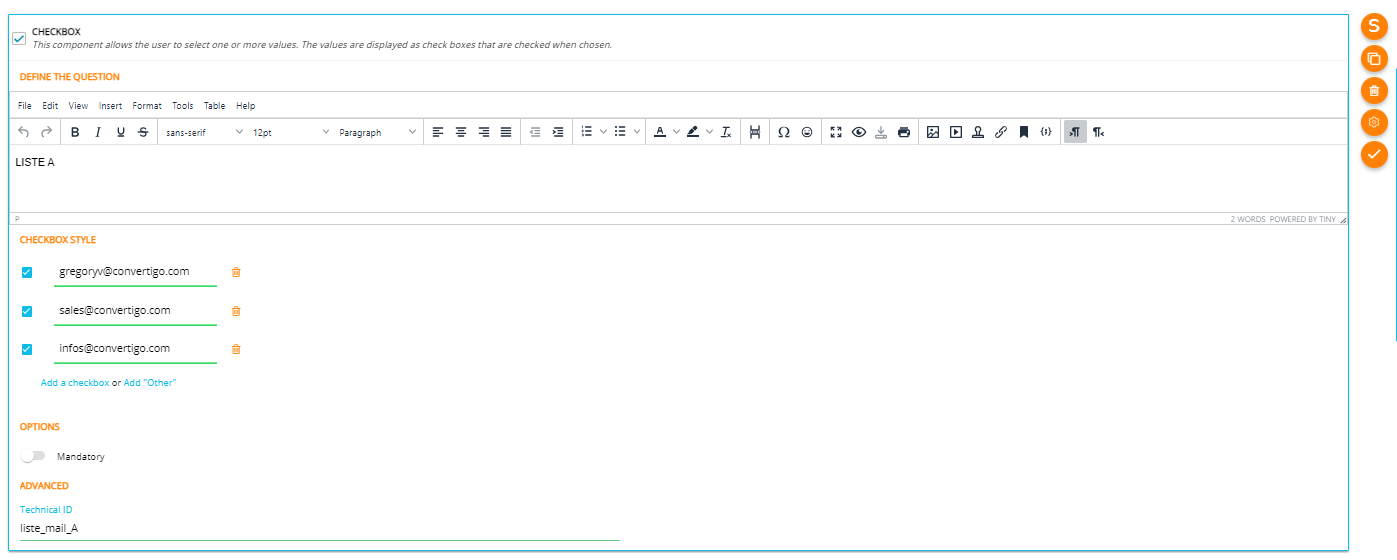
Task: Open the emoji picker in toolbar
Action: (x=807, y=132)
